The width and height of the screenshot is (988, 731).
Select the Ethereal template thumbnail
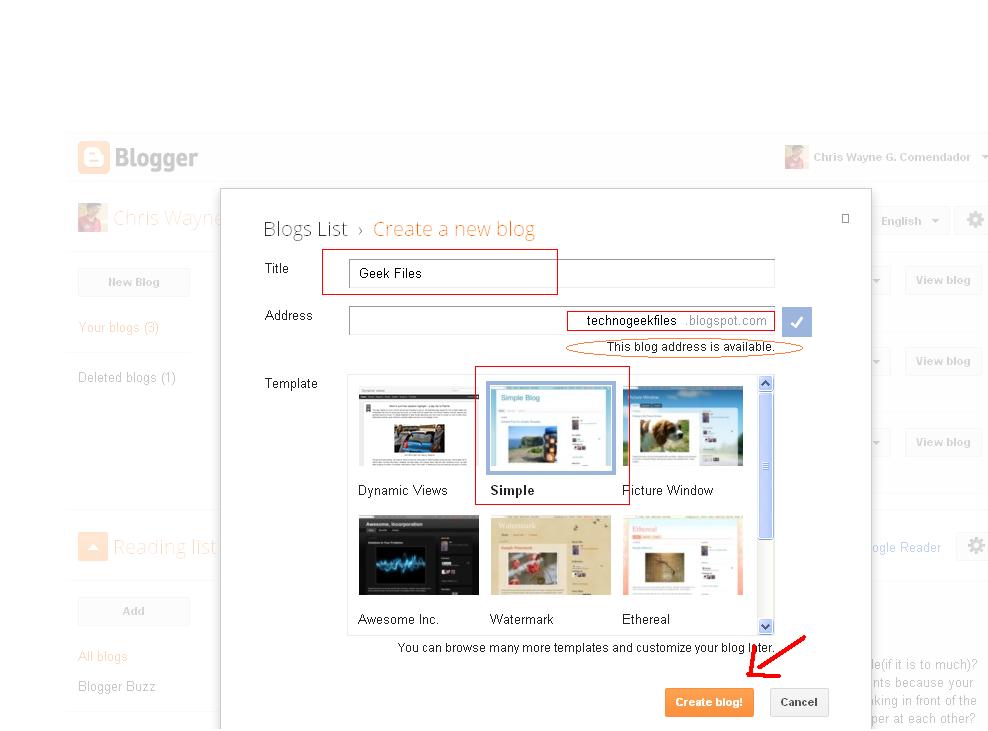tap(682, 555)
